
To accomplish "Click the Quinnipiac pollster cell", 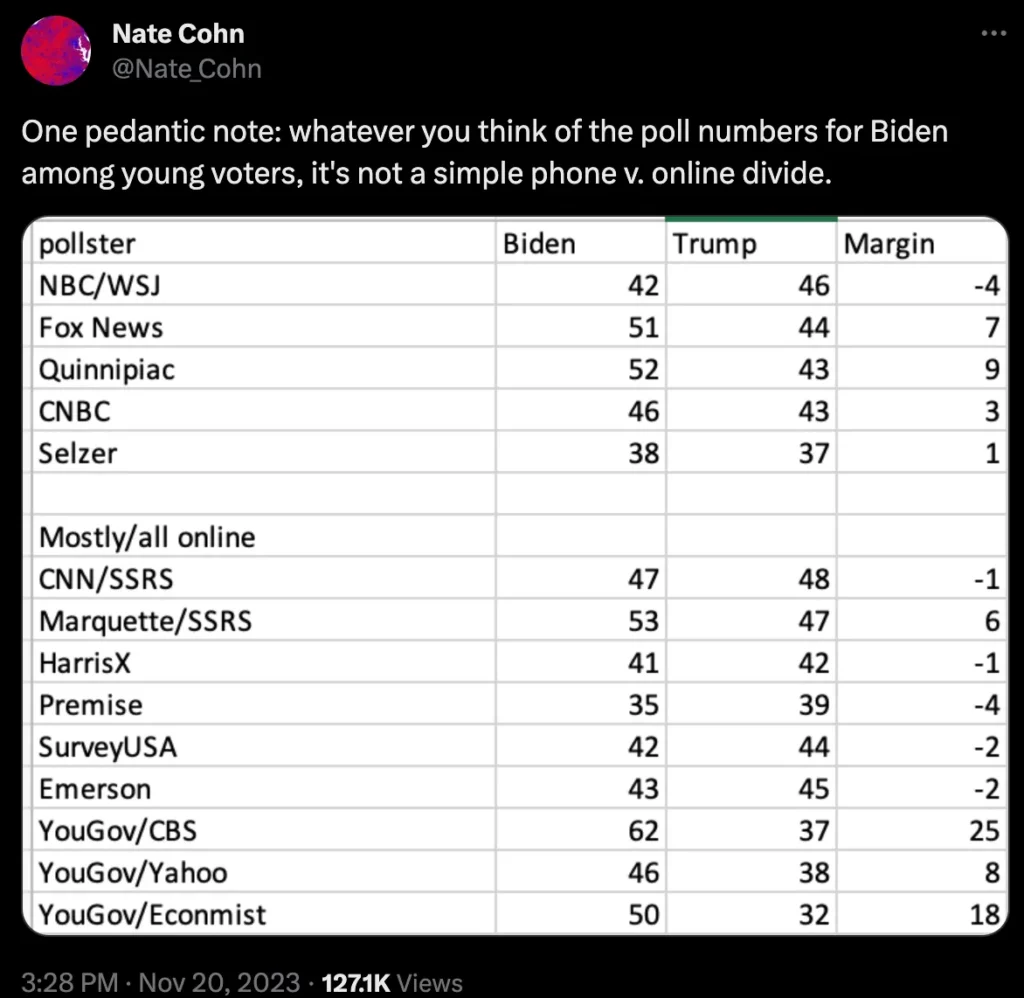I will (x=107, y=370).
